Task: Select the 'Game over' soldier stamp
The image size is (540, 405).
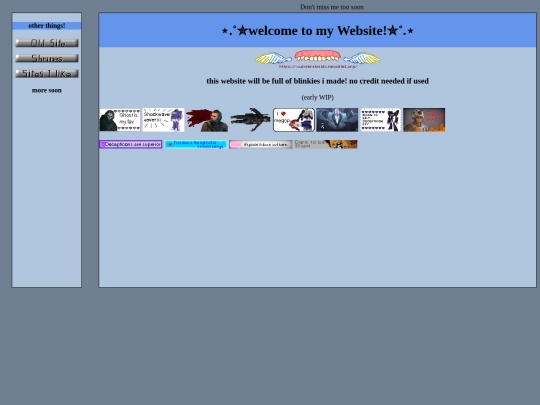Action: [x=424, y=120]
